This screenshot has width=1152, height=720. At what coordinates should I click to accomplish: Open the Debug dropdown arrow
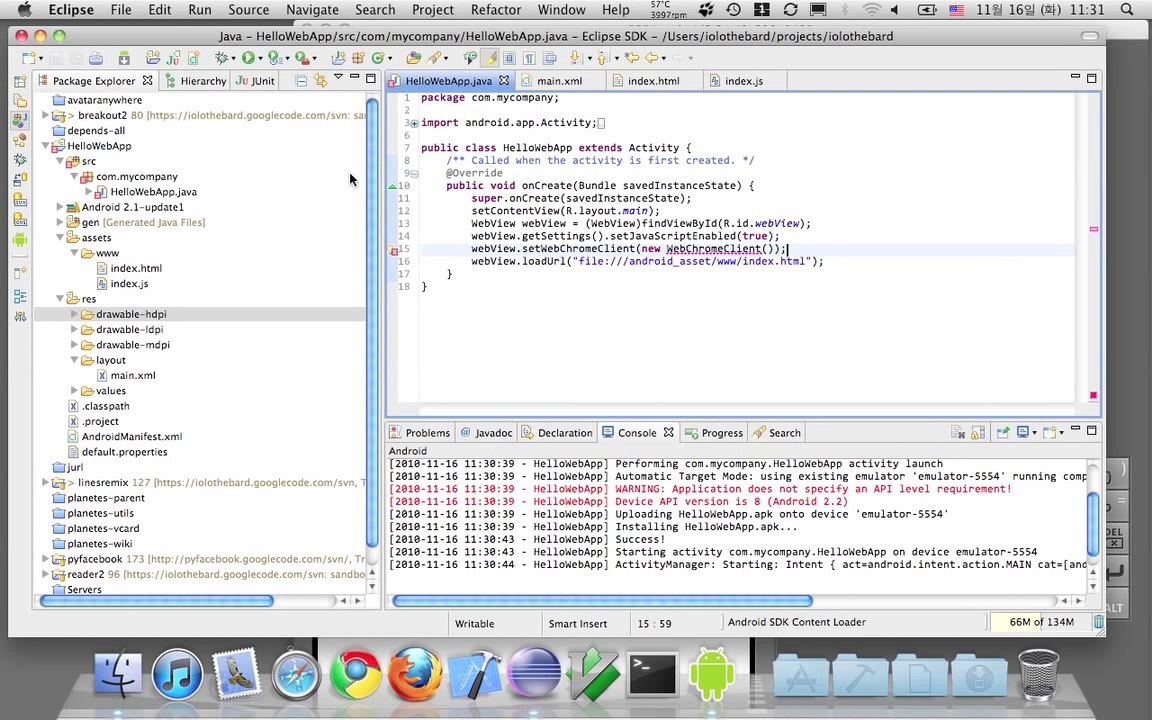click(234, 58)
